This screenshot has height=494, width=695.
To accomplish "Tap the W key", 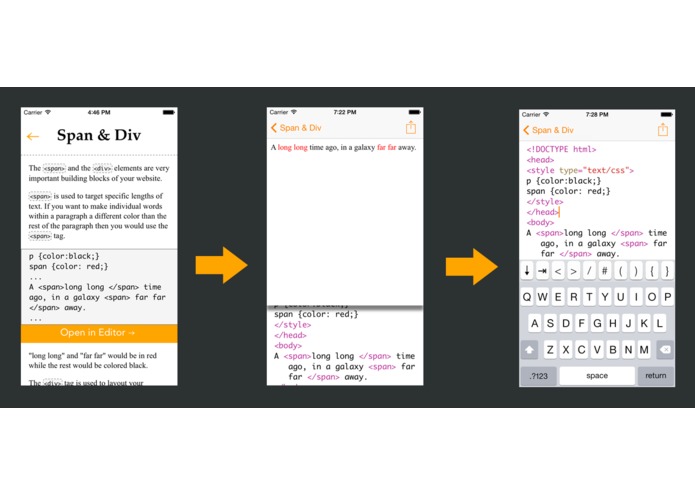I will tap(542, 297).
